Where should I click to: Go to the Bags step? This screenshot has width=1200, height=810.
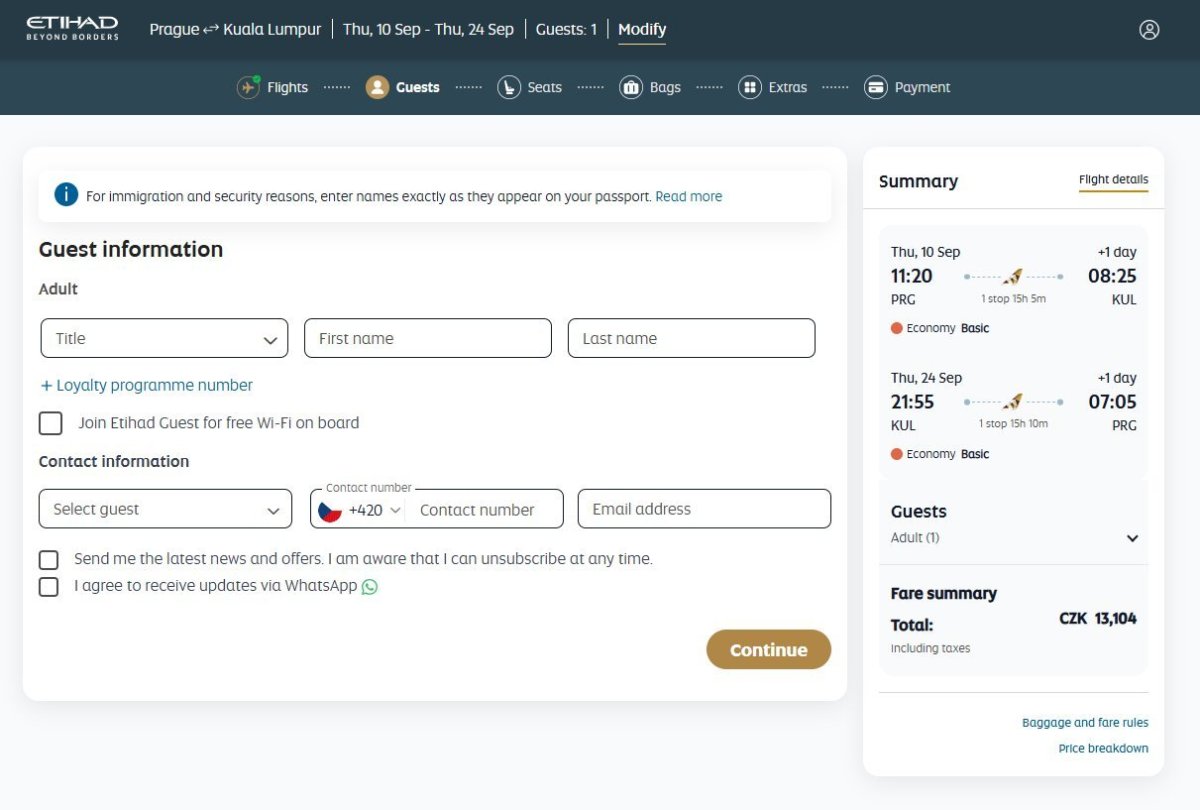click(650, 87)
